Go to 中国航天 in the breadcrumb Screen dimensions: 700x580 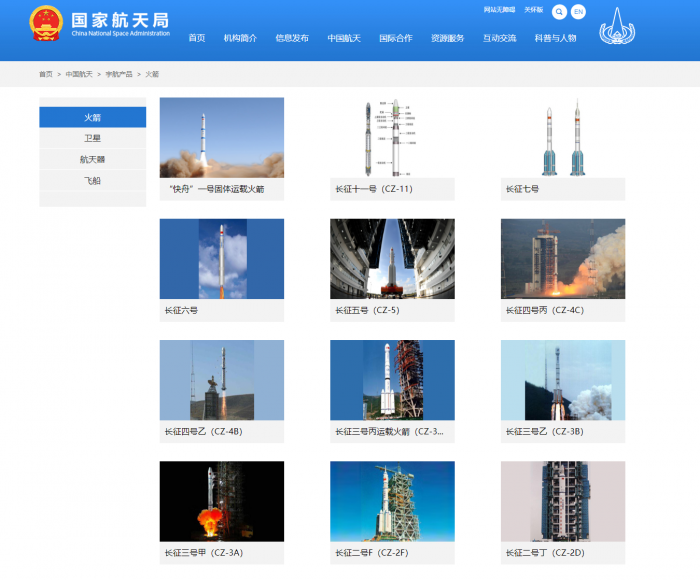79,74
